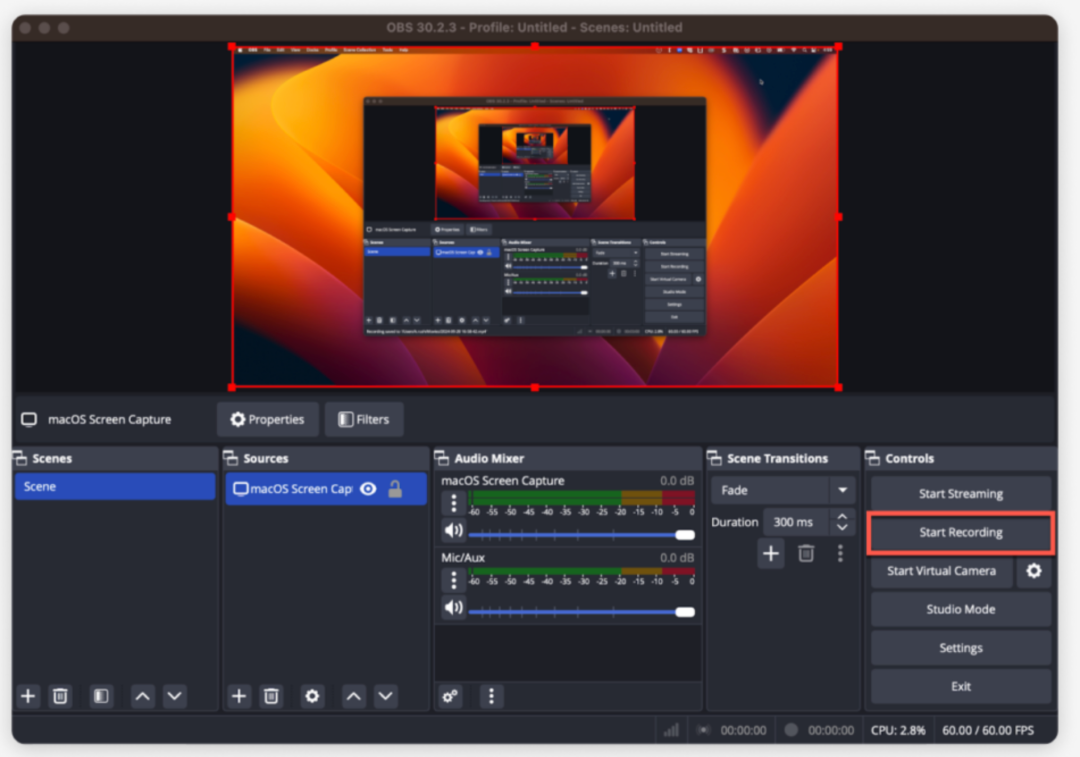Click the 0.0 dB value for macOS Screen Capture

click(676, 481)
